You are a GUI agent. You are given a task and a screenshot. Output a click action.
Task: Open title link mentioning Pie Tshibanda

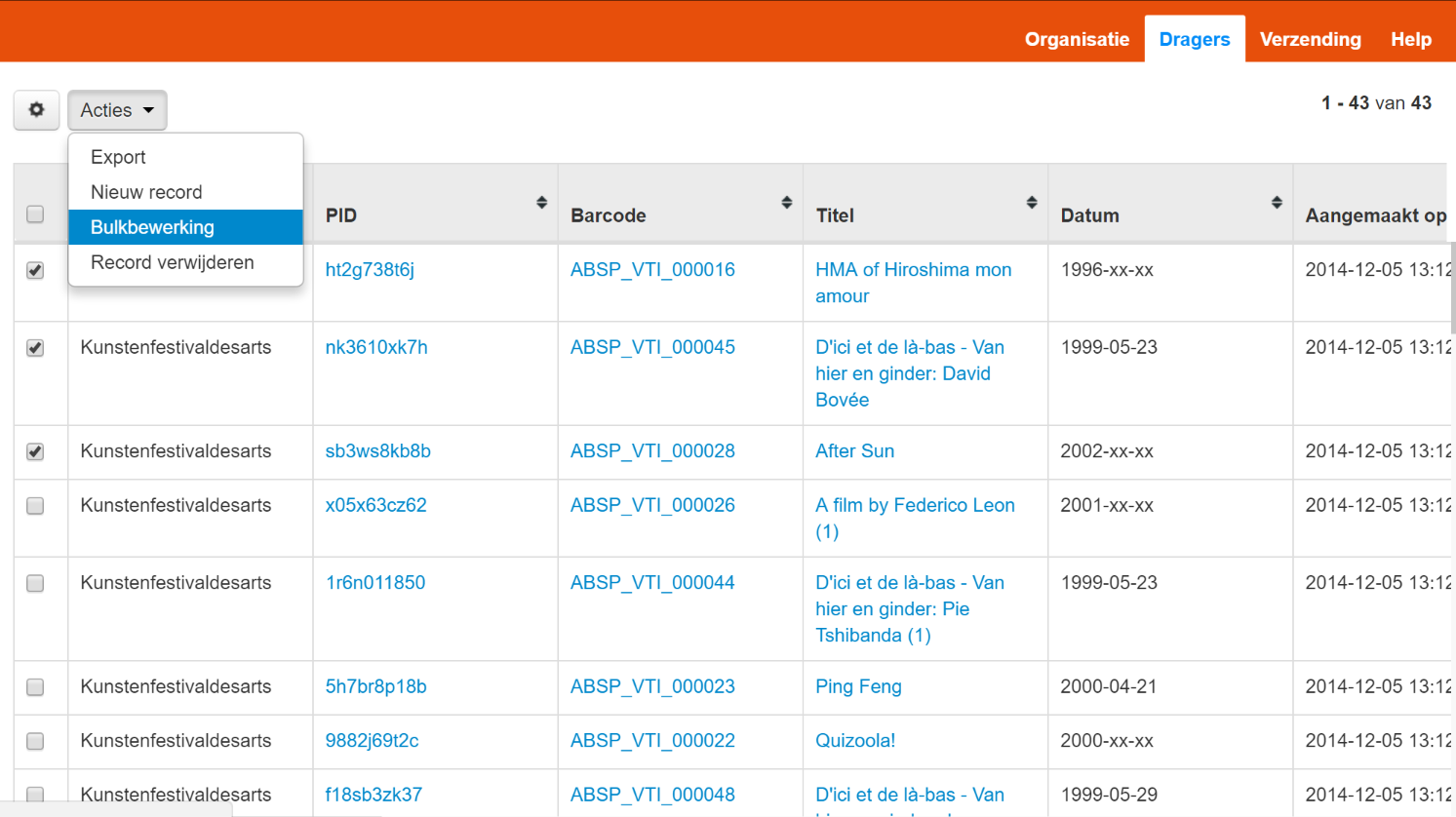click(x=910, y=608)
